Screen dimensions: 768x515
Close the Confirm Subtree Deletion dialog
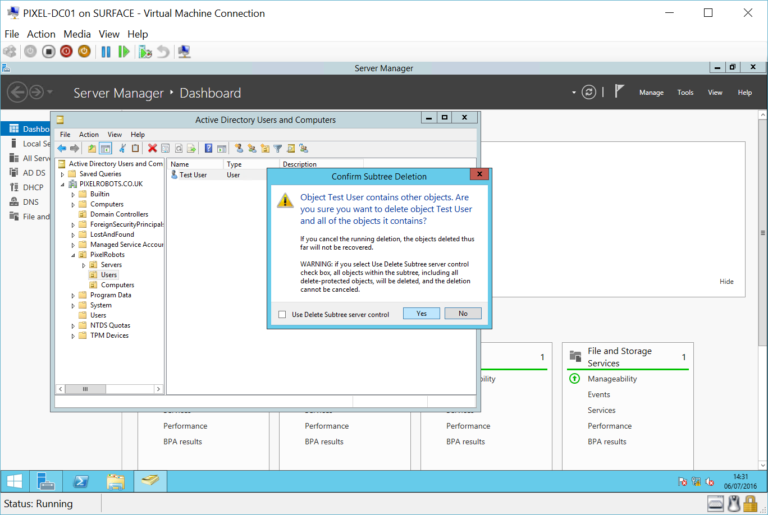[480, 174]
